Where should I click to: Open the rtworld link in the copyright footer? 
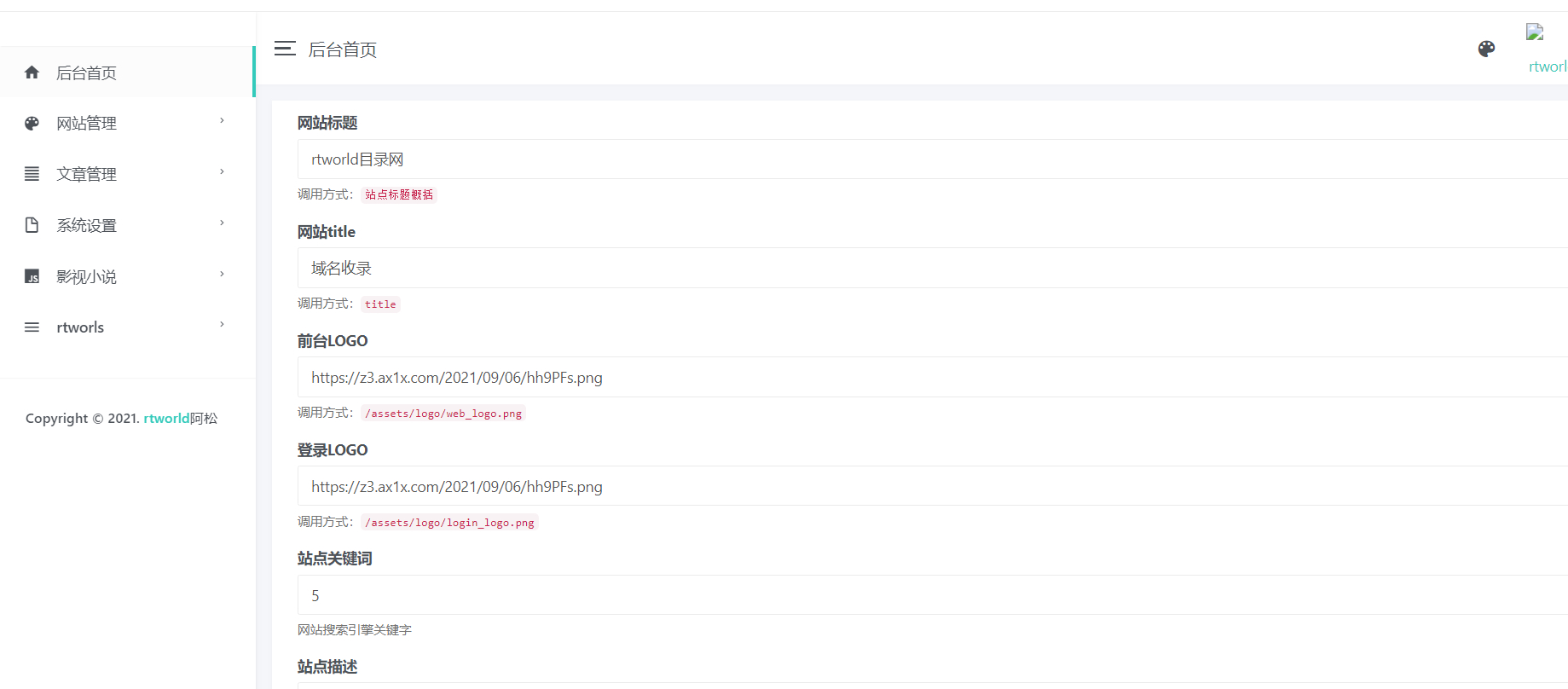tap(166, 419)
